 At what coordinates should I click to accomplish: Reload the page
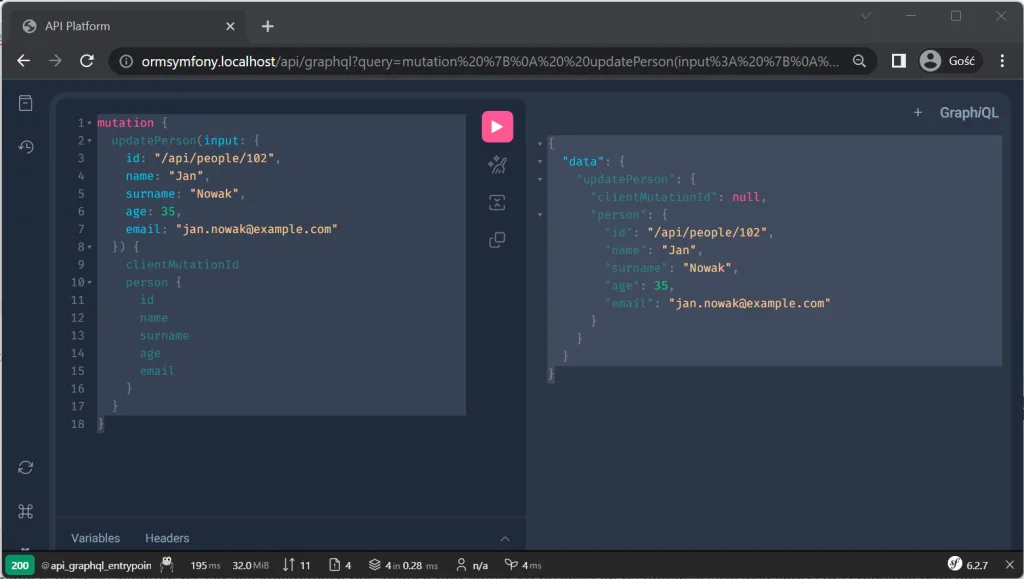(87, 61)
